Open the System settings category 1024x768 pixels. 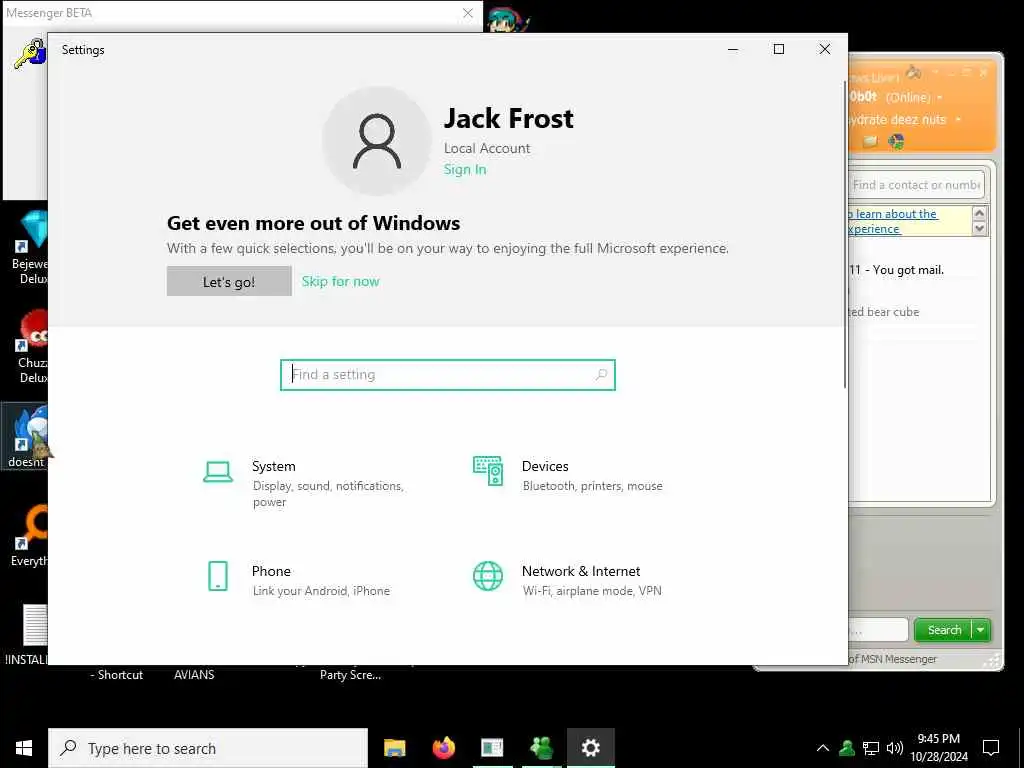(304, 482)
